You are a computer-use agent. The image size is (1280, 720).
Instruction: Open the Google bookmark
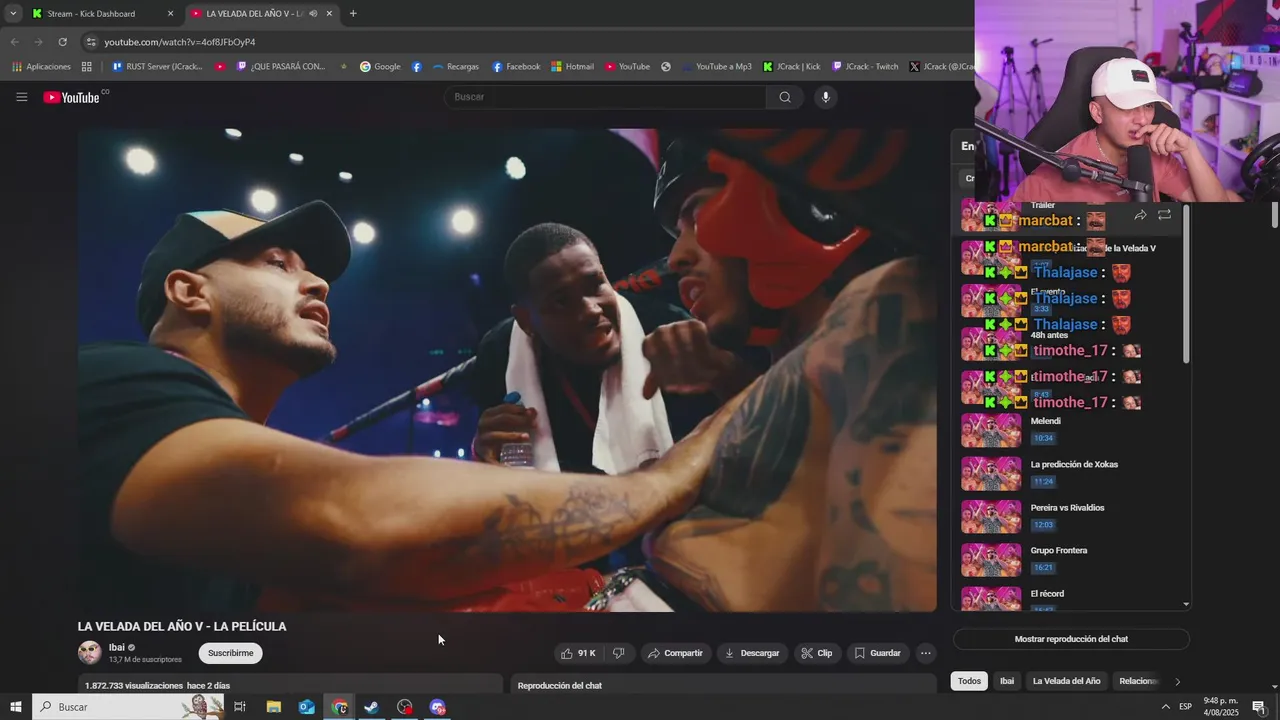click(380, 67)
